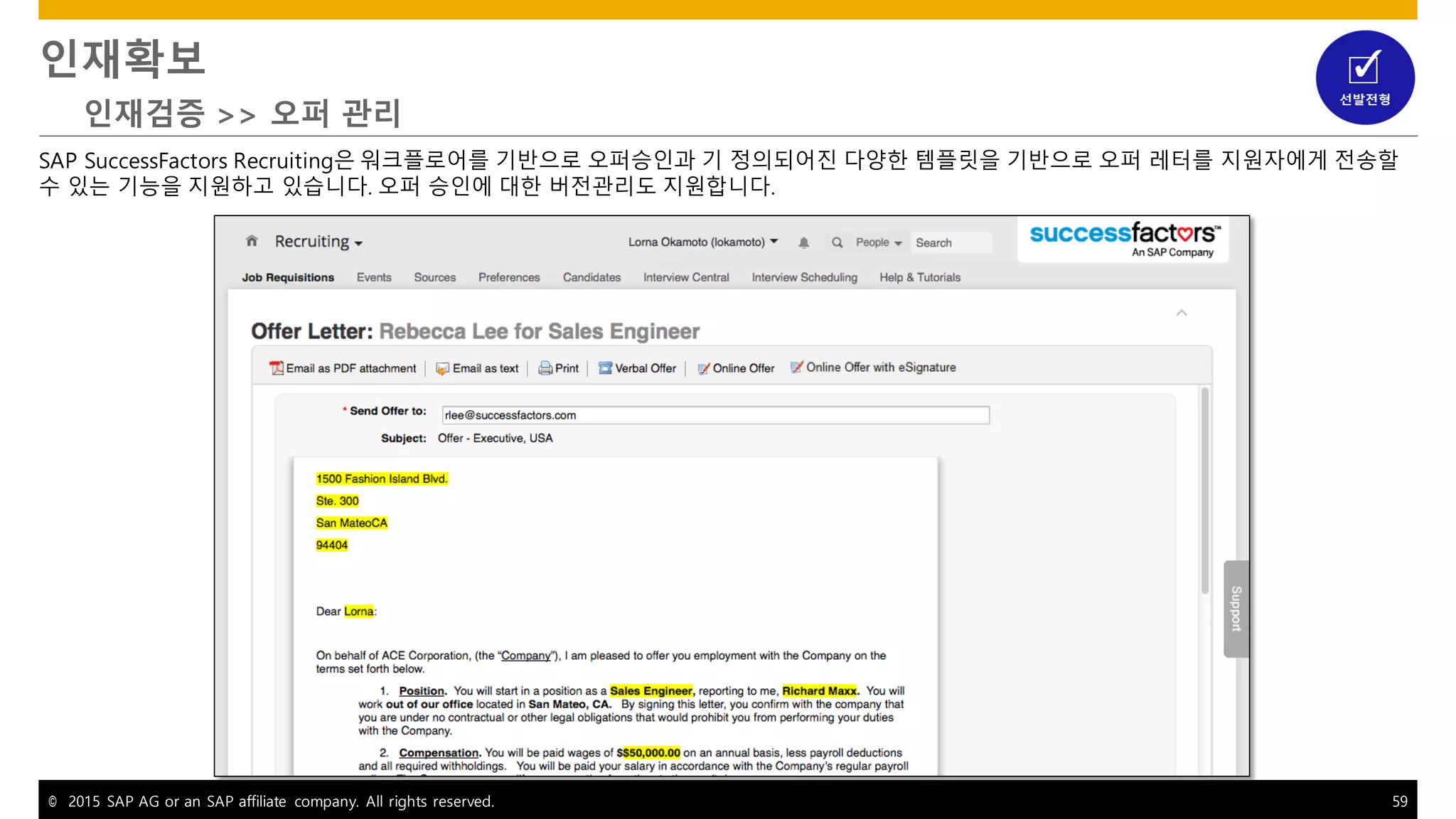Click the blue 선발전형 checkmark badge

tap(1364, 77)
